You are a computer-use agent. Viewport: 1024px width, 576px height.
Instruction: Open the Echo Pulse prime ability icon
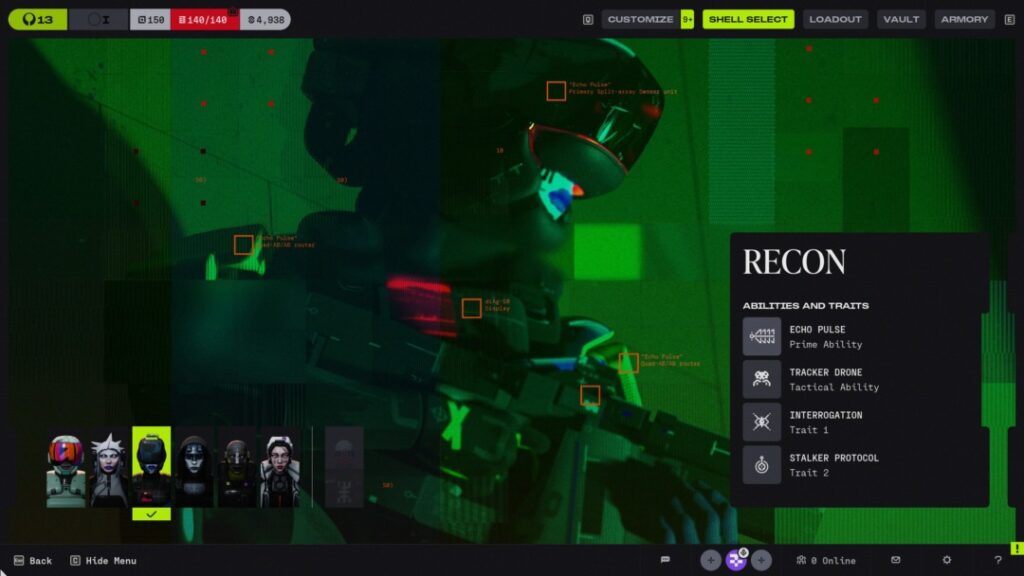tap(761, 336)
